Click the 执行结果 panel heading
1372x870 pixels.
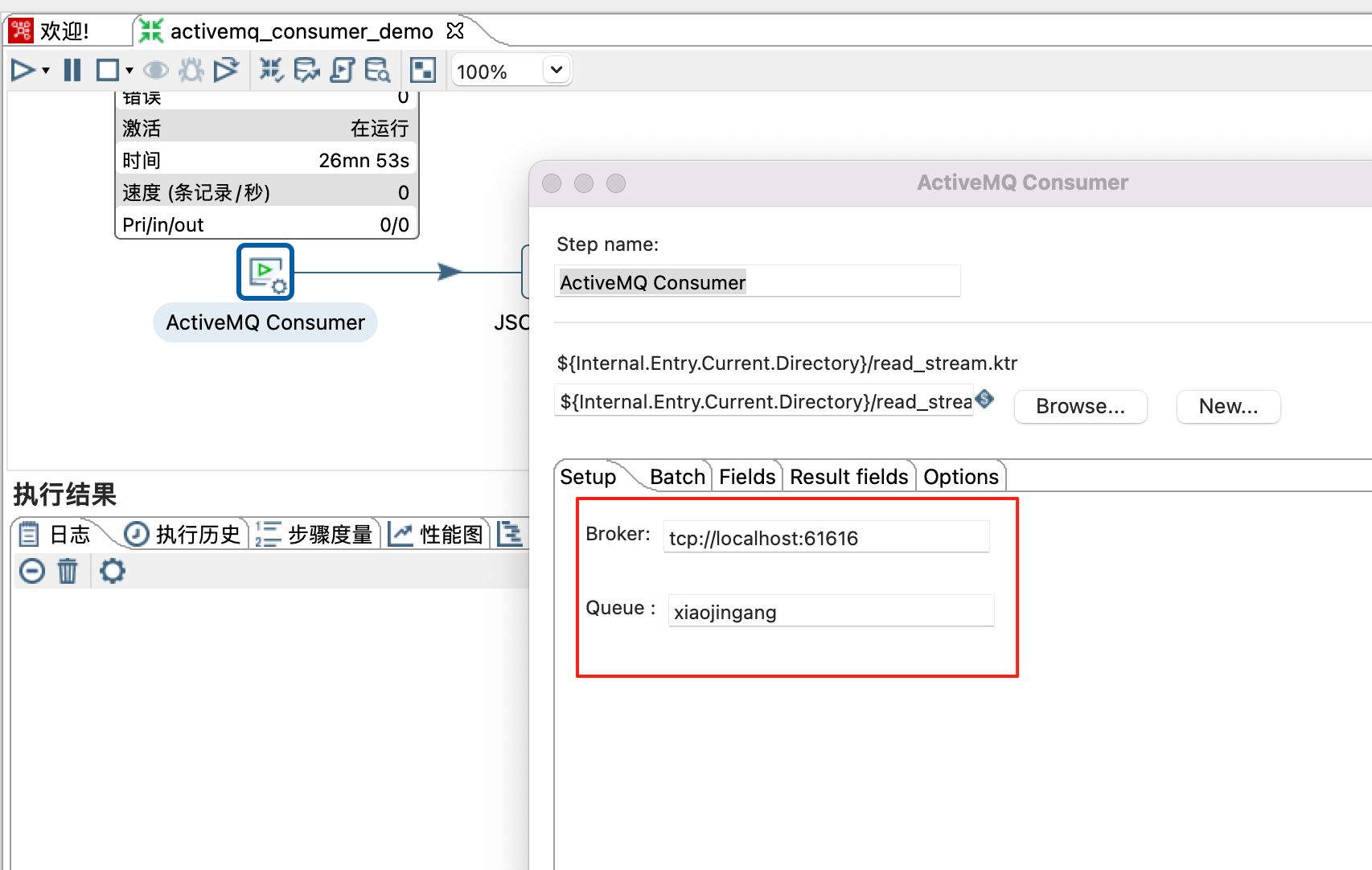coord(65,495)
